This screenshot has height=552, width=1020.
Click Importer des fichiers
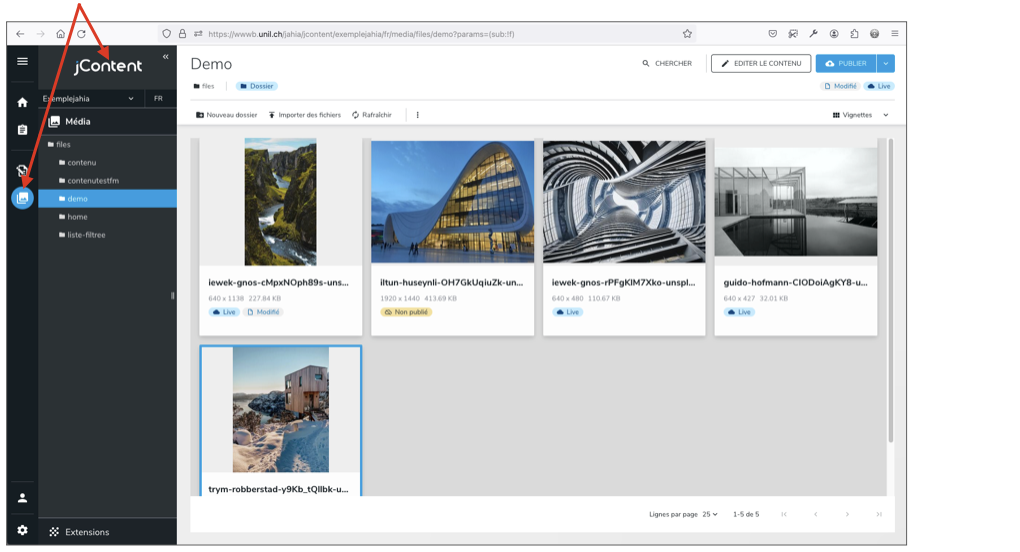pos(304,115)
